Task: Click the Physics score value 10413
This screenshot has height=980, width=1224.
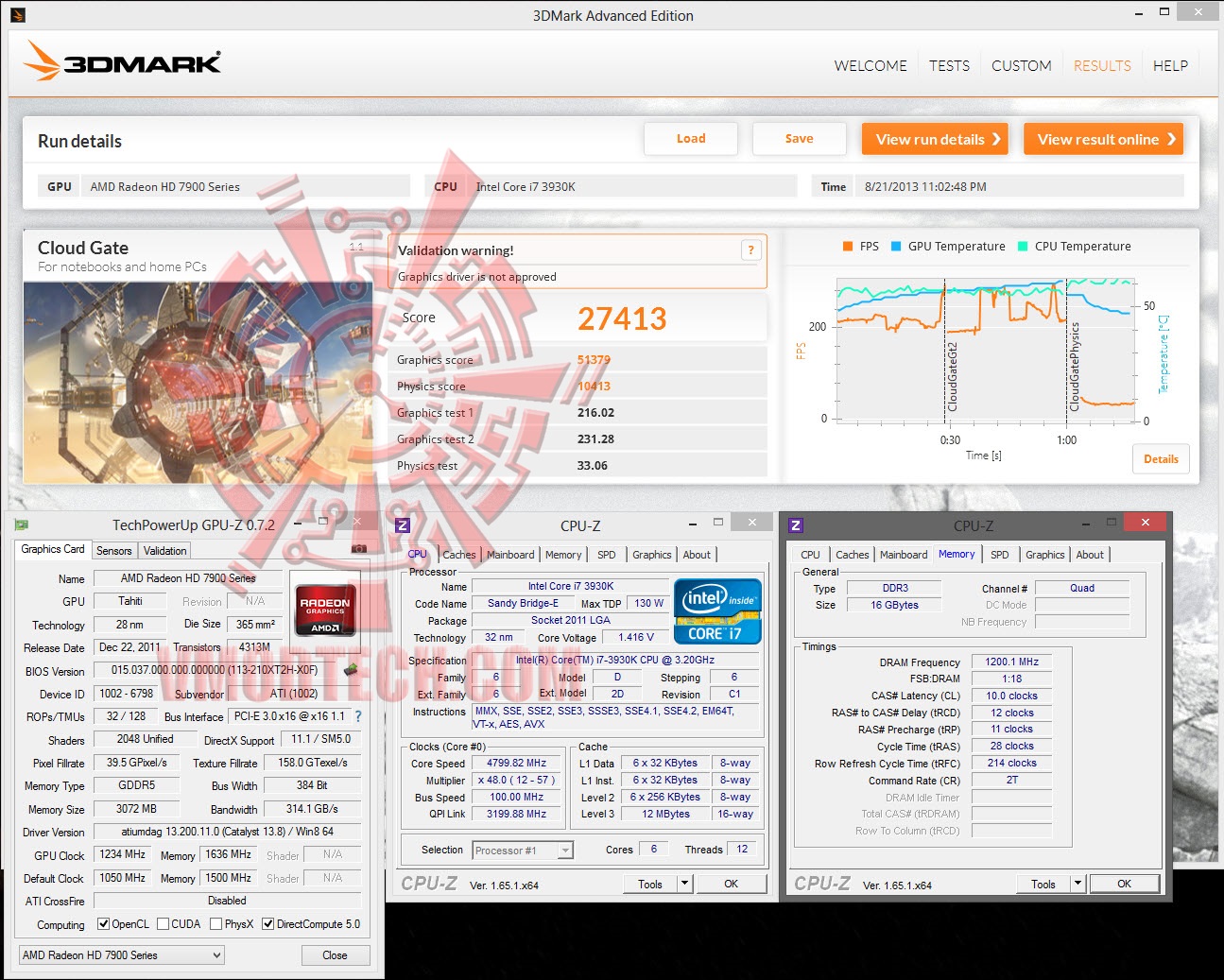Action: point(594,387)
